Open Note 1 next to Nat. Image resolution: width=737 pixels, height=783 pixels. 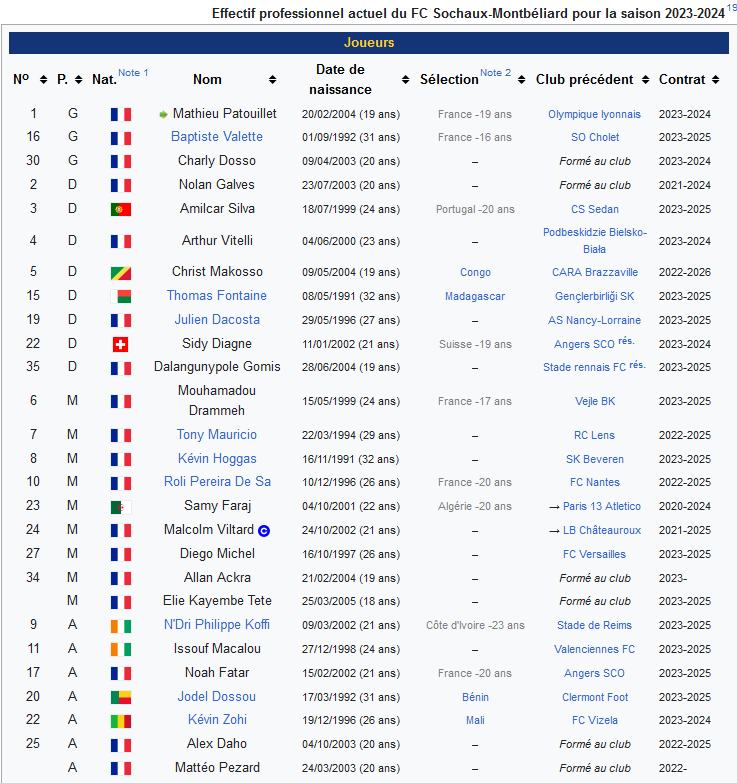[x=133, y=72]
